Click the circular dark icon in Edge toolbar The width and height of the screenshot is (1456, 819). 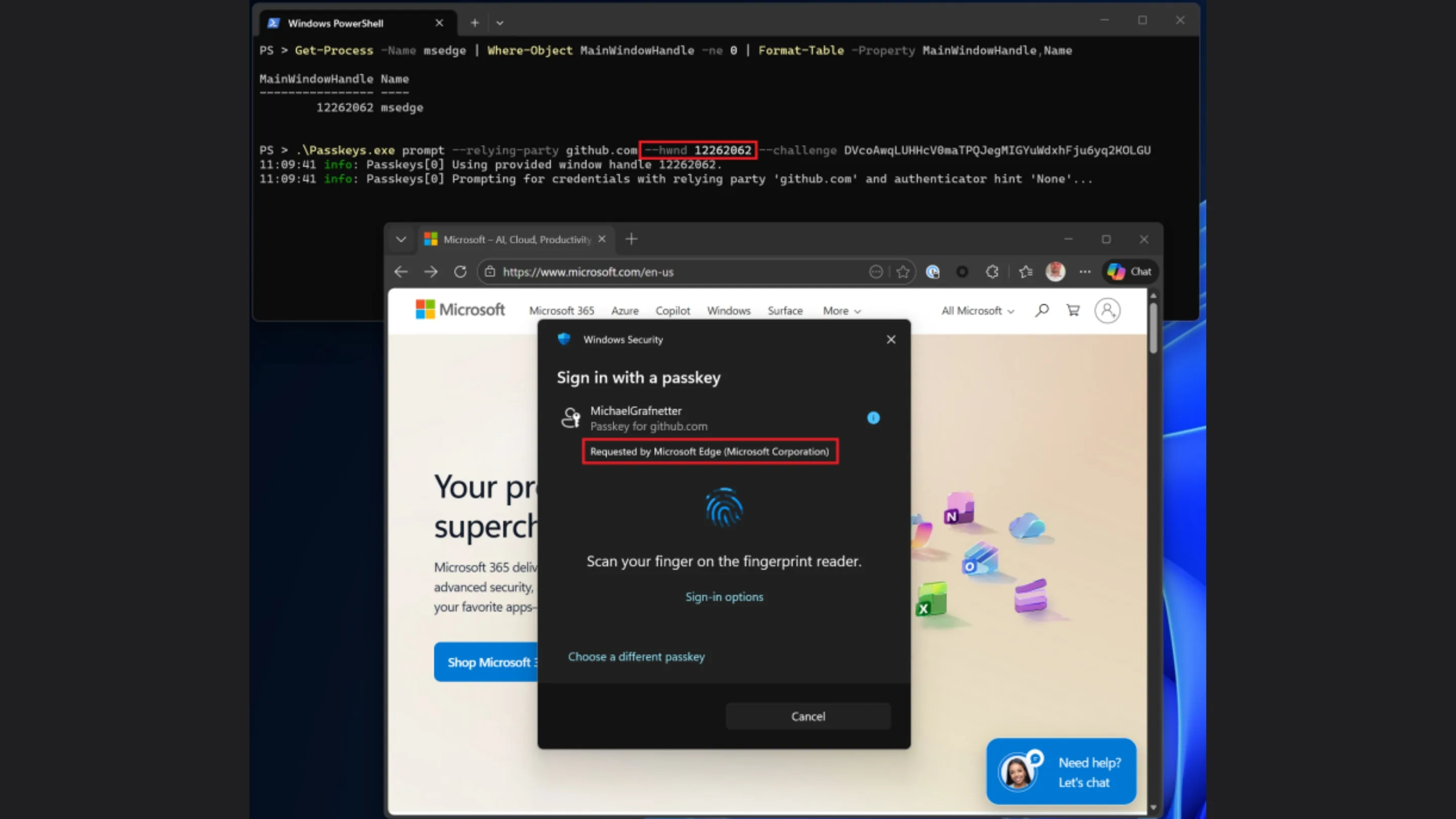click(962, 272)
